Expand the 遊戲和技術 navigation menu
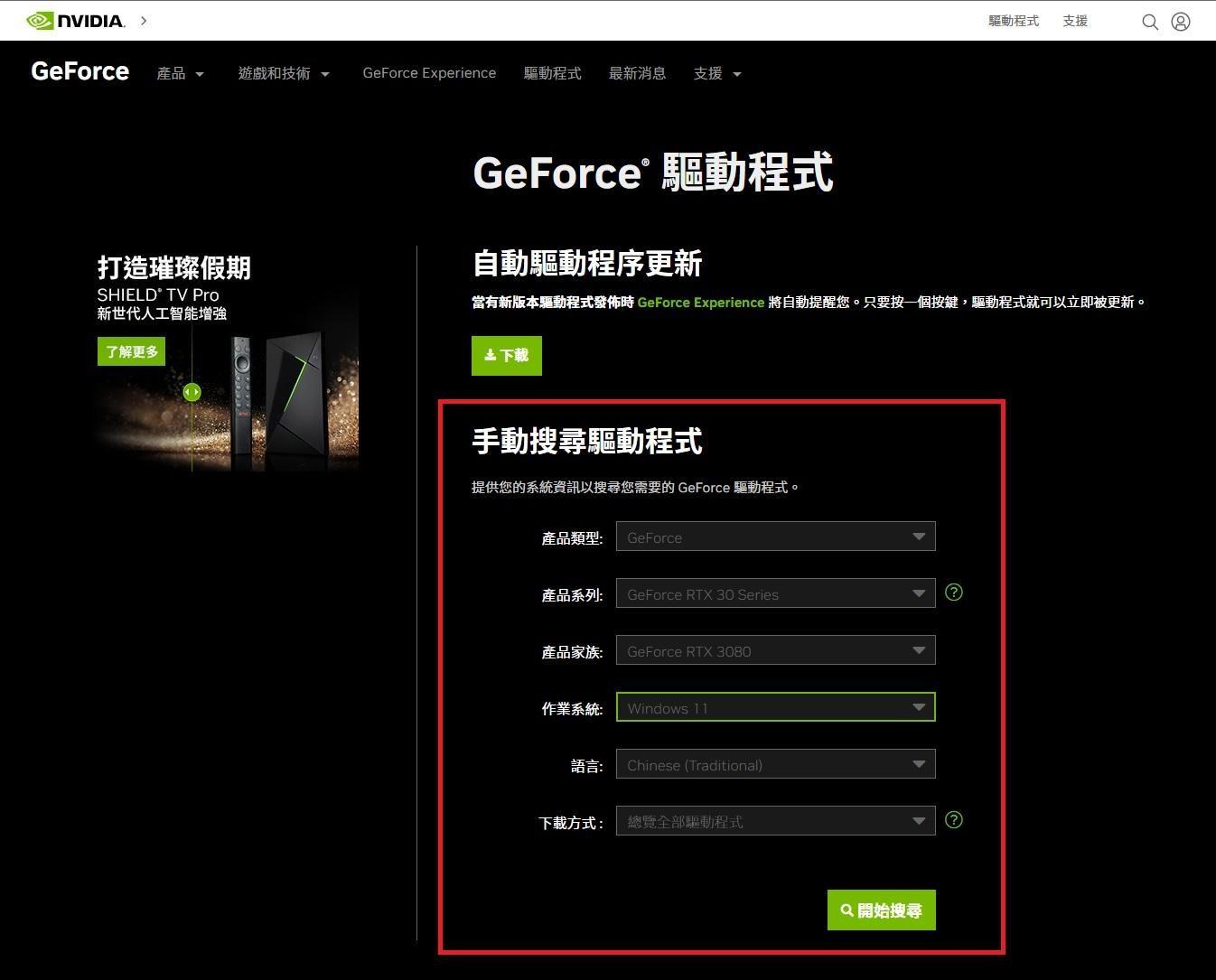1216x980 pixels. click(284, 73)
